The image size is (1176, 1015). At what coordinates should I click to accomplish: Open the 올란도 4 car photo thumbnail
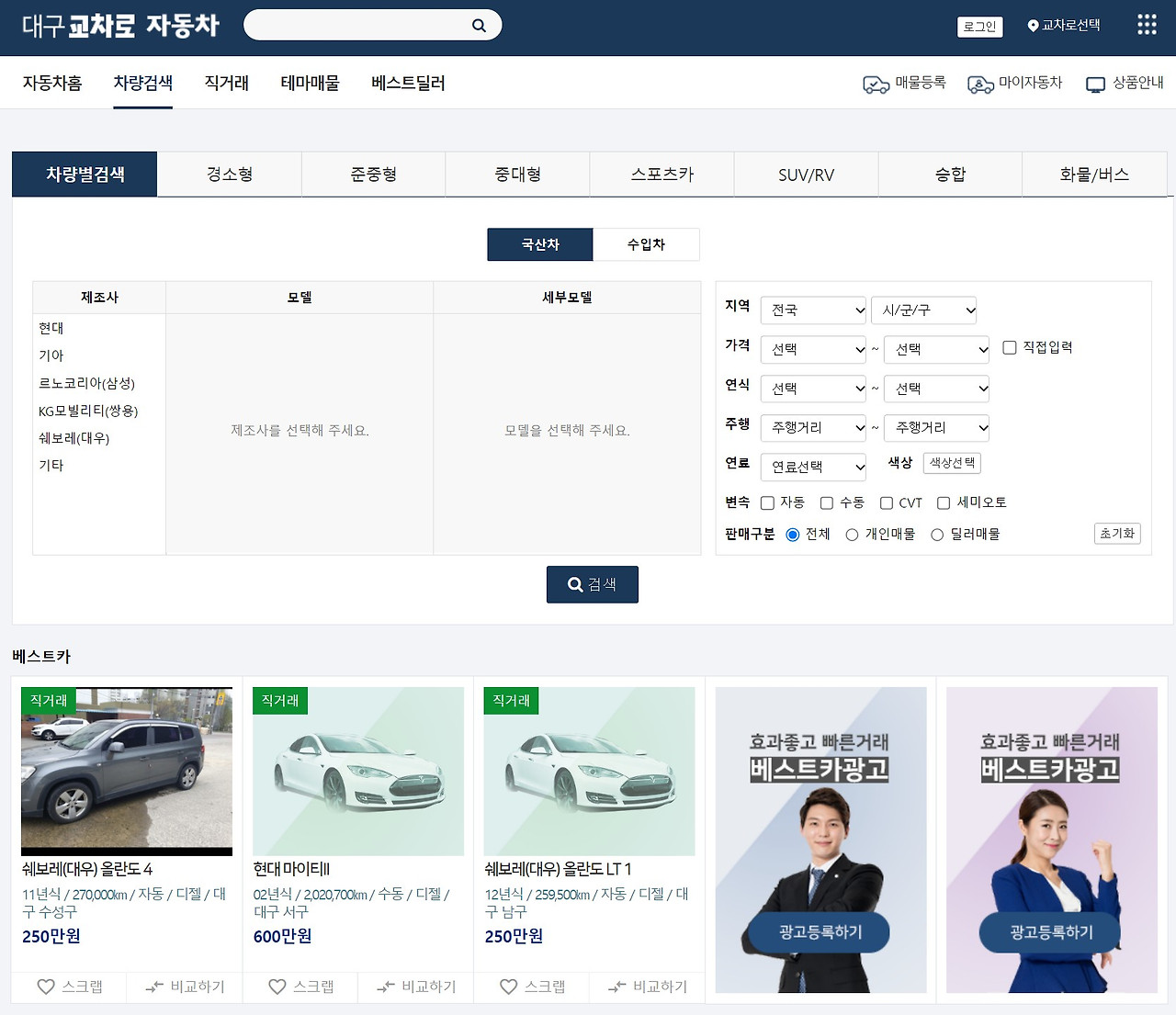pyautogui.click(x=127, y=772)
